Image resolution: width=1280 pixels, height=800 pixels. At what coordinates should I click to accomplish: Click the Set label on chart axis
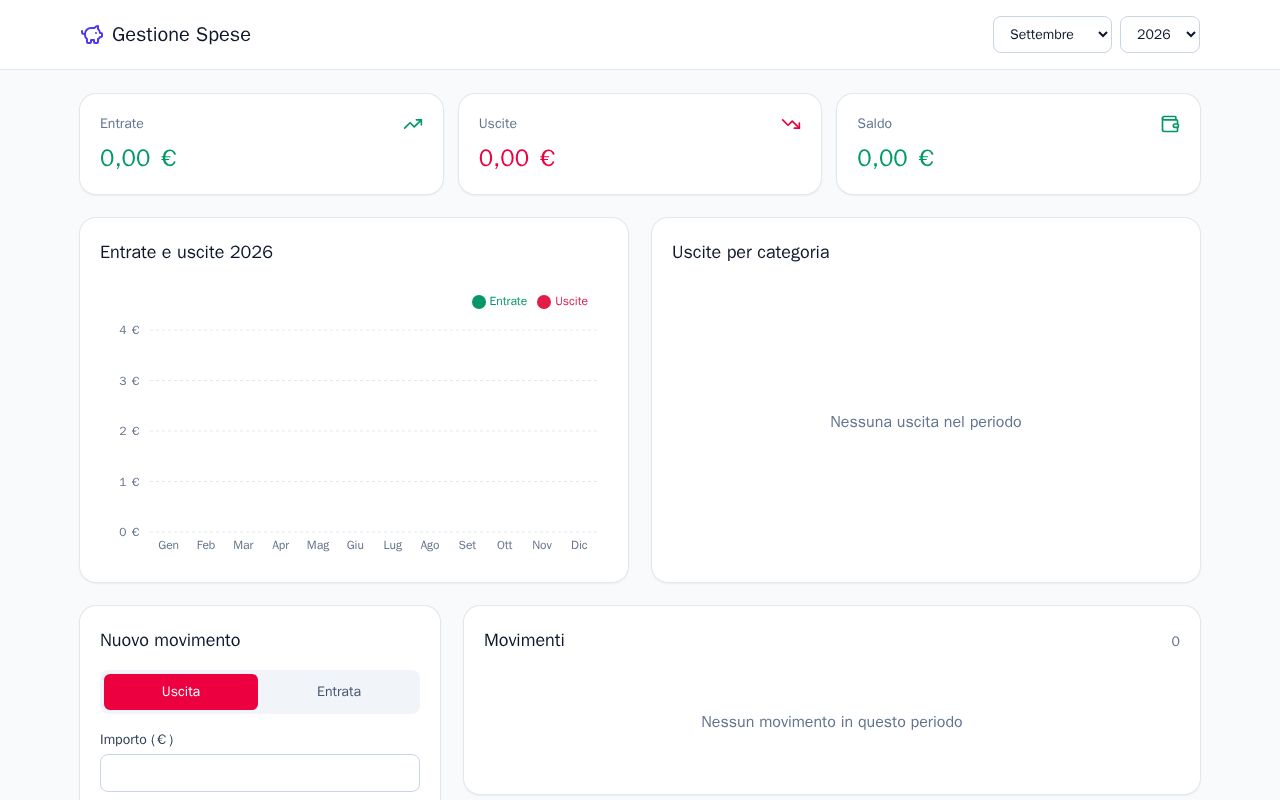coord(467,545)
